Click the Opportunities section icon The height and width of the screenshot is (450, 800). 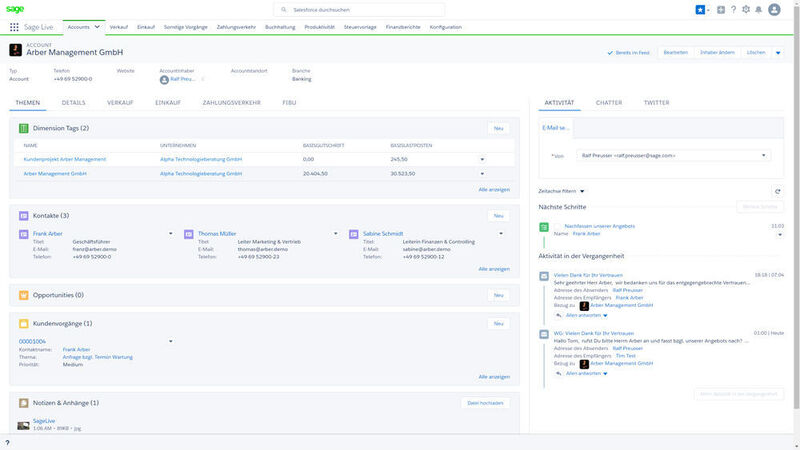point(23,295)
